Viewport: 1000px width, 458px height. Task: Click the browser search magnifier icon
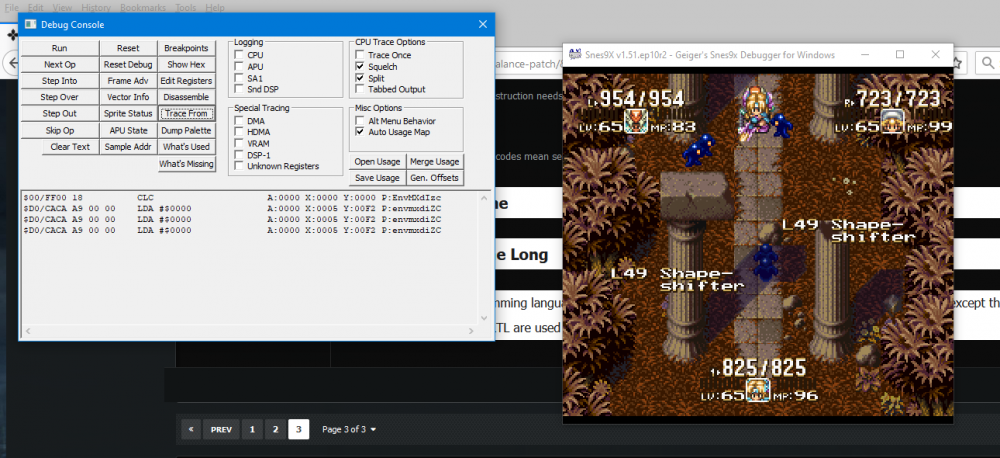point(988,63)
